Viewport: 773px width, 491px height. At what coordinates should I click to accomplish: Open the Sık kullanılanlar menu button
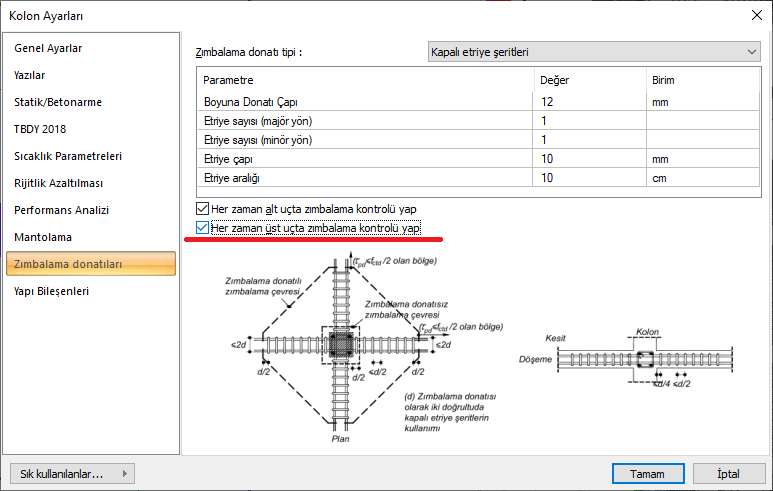coord(72,474)
